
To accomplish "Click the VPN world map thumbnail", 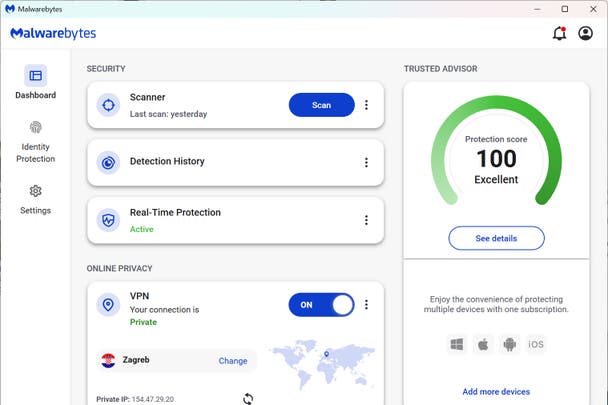I will pos(322,364).
